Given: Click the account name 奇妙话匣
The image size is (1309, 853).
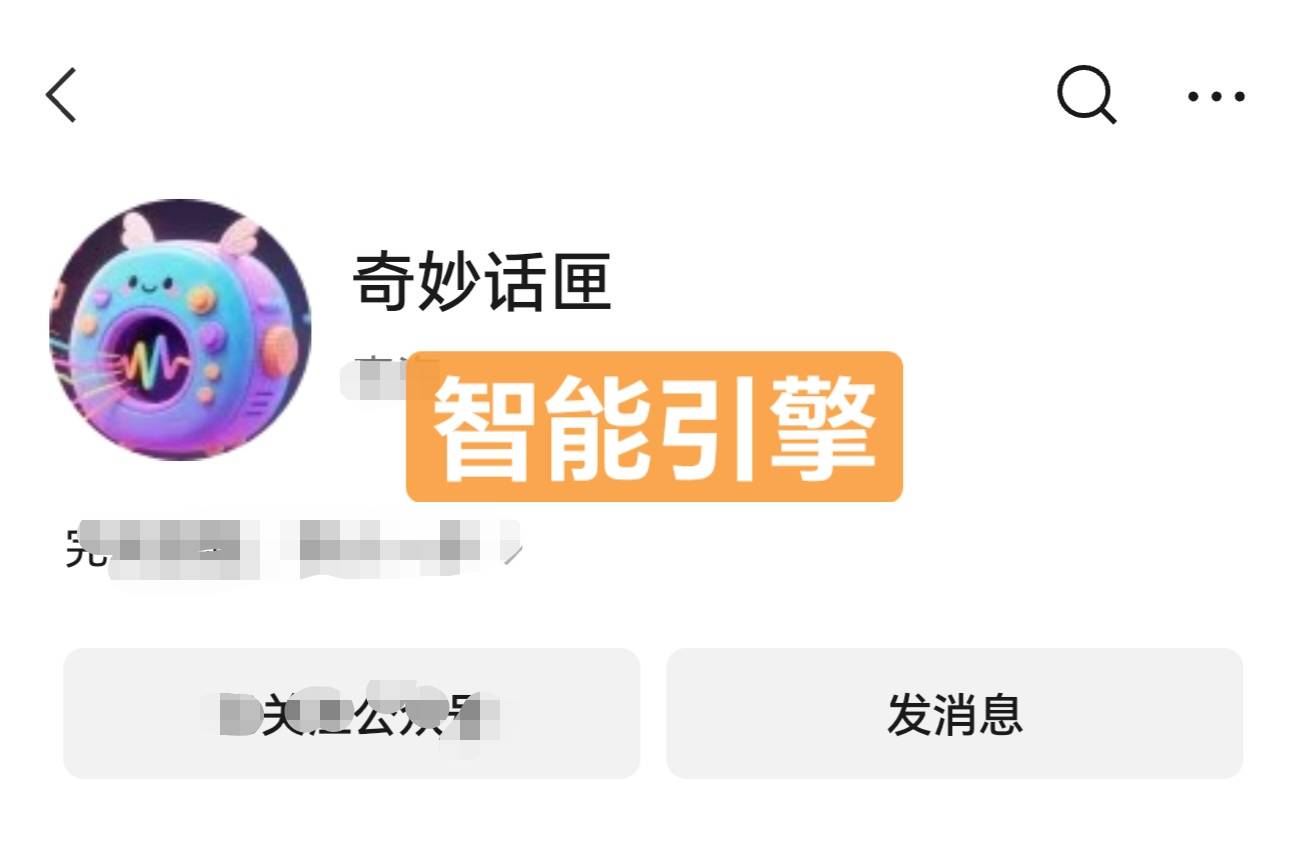Looking at the screenshot, I should point(481,283).
